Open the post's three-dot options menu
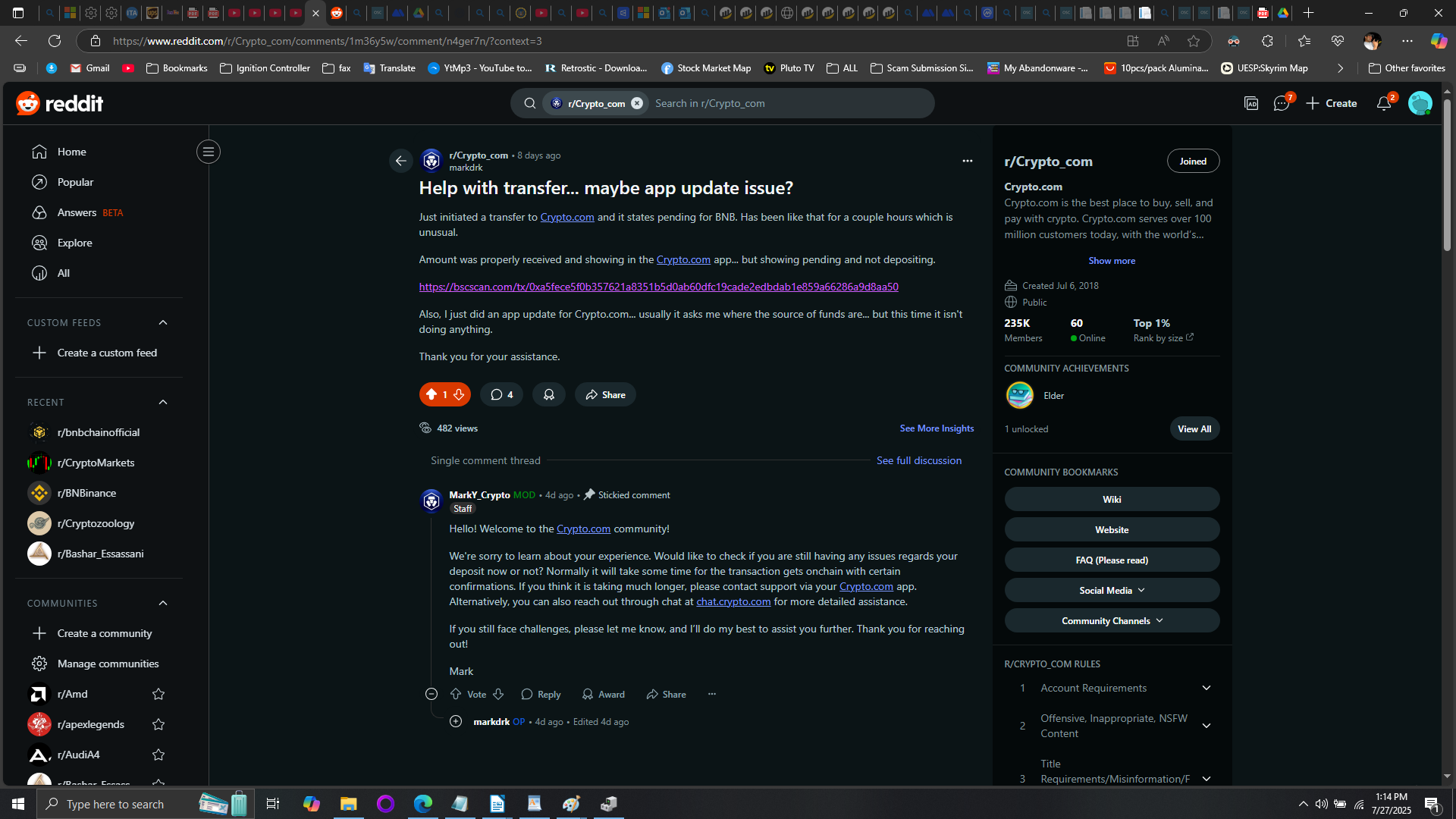This screenshot has height=819, width=1456. tap(967, 161)
